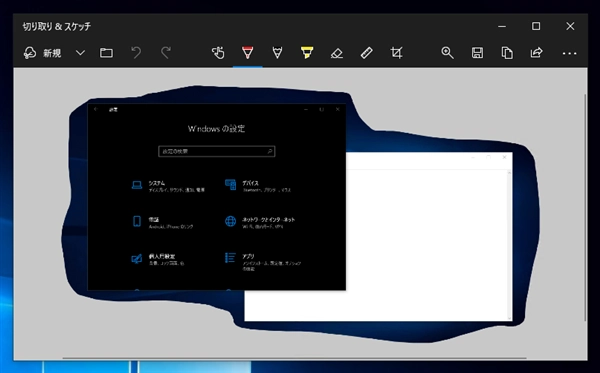Redo the last action
The height and width of the screenshot is (373, 600).
[x=166, y=53]
